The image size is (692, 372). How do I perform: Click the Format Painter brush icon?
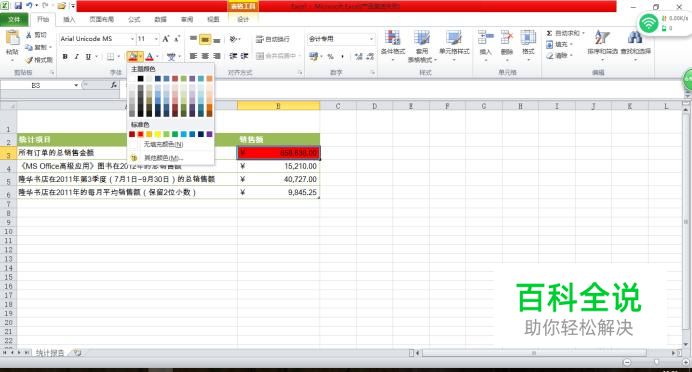pos(29,60)
